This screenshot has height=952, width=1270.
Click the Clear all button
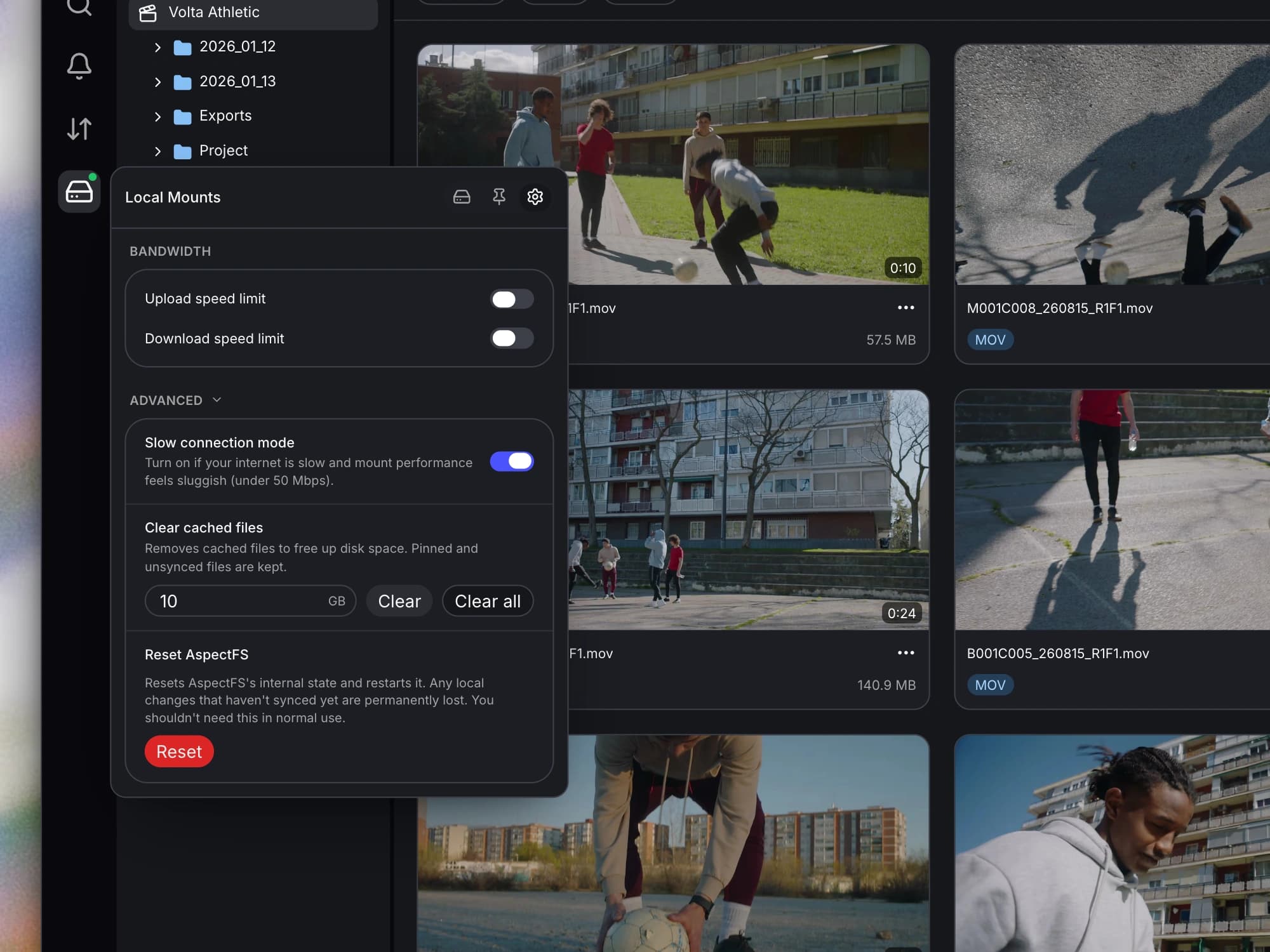click(x=488, y=601)
